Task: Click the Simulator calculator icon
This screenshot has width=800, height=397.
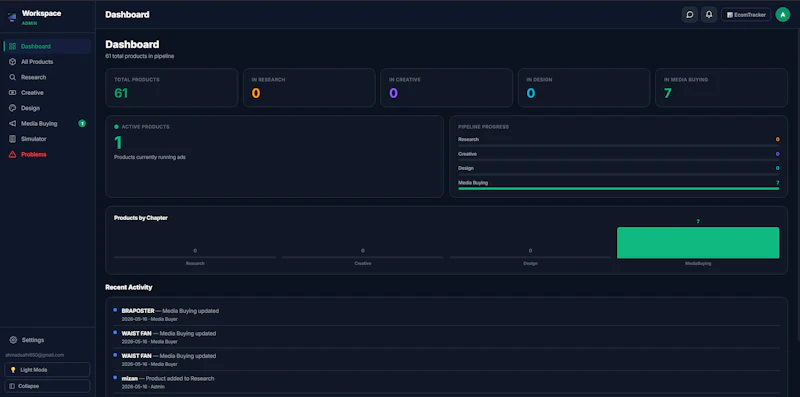Action: [12, 139]
